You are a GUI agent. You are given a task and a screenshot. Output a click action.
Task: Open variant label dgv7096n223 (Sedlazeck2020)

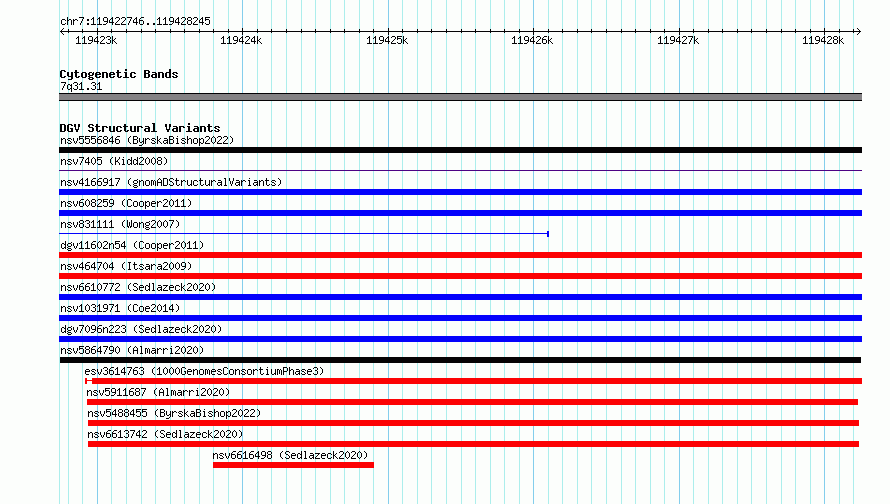(141, 329)
